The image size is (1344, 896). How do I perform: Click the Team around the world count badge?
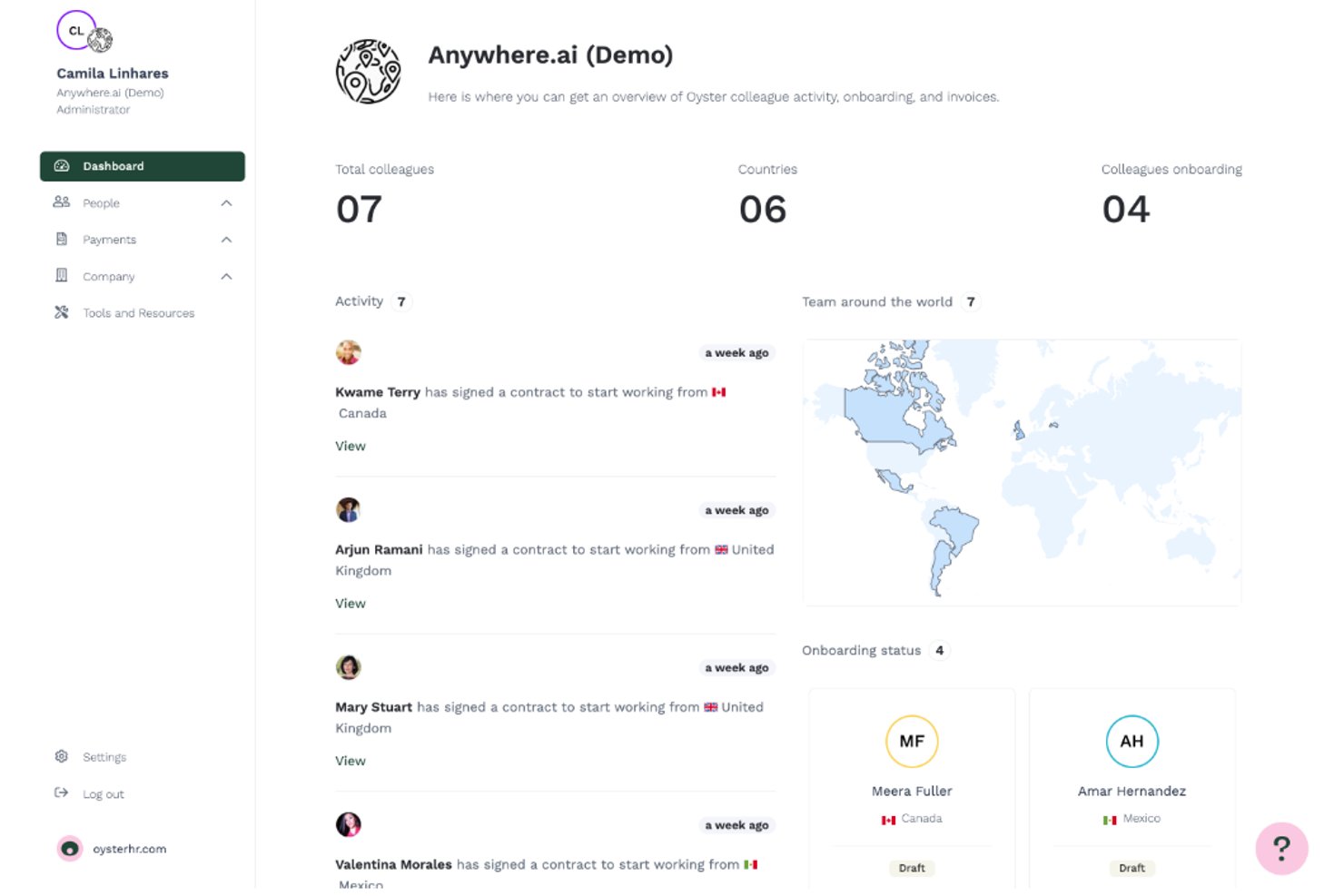point(971,301)
